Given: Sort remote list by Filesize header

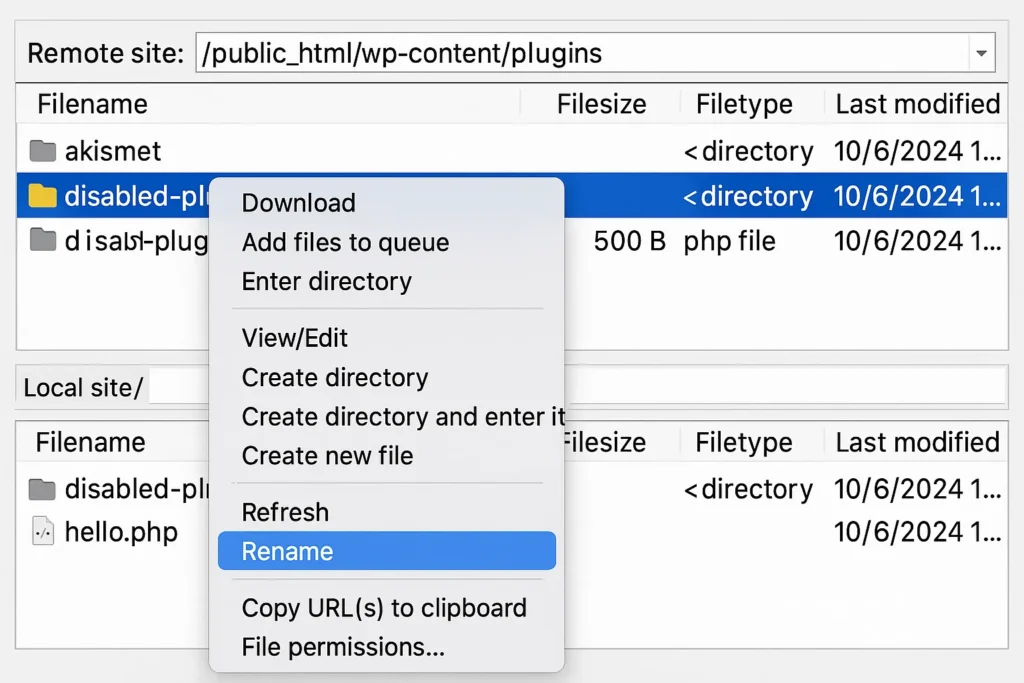Looking at the screenshot, I should coord(601,104).
